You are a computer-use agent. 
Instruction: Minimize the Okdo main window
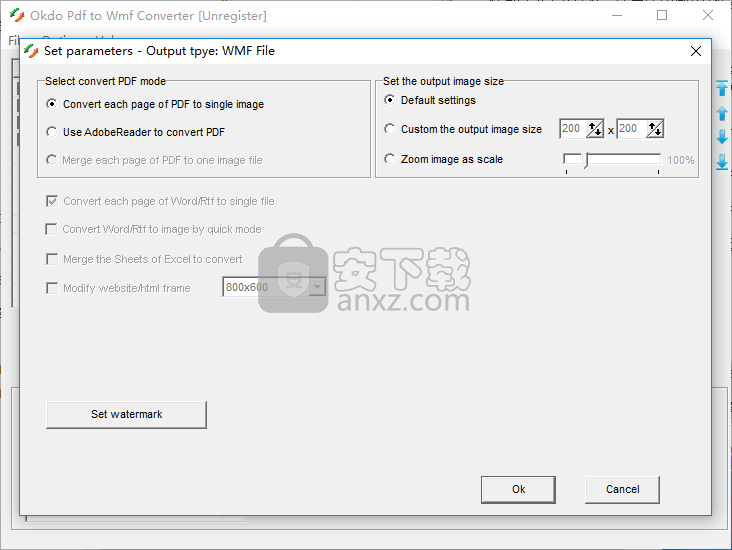[x=617, y=15]
